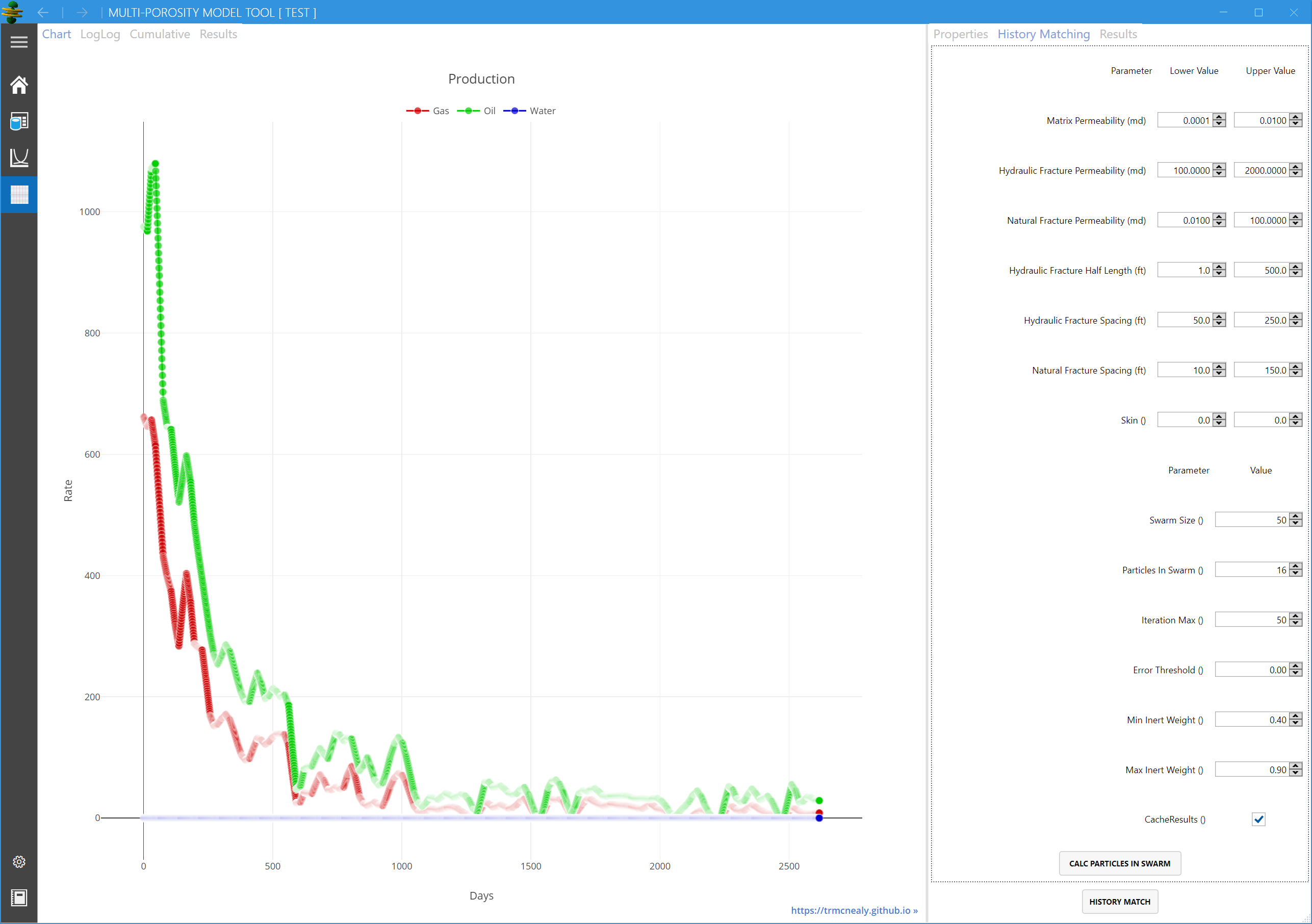Toggle the CacheResults checkbox

1258,819
